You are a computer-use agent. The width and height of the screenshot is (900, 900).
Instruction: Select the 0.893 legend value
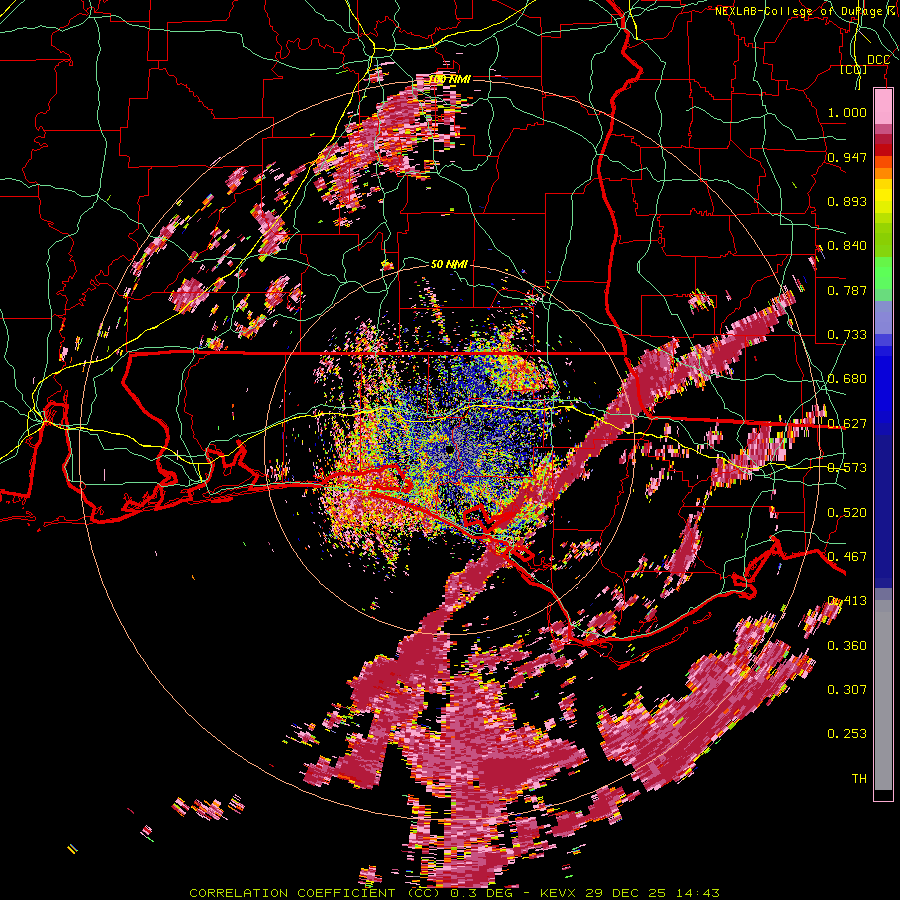[x=847, y=201]
